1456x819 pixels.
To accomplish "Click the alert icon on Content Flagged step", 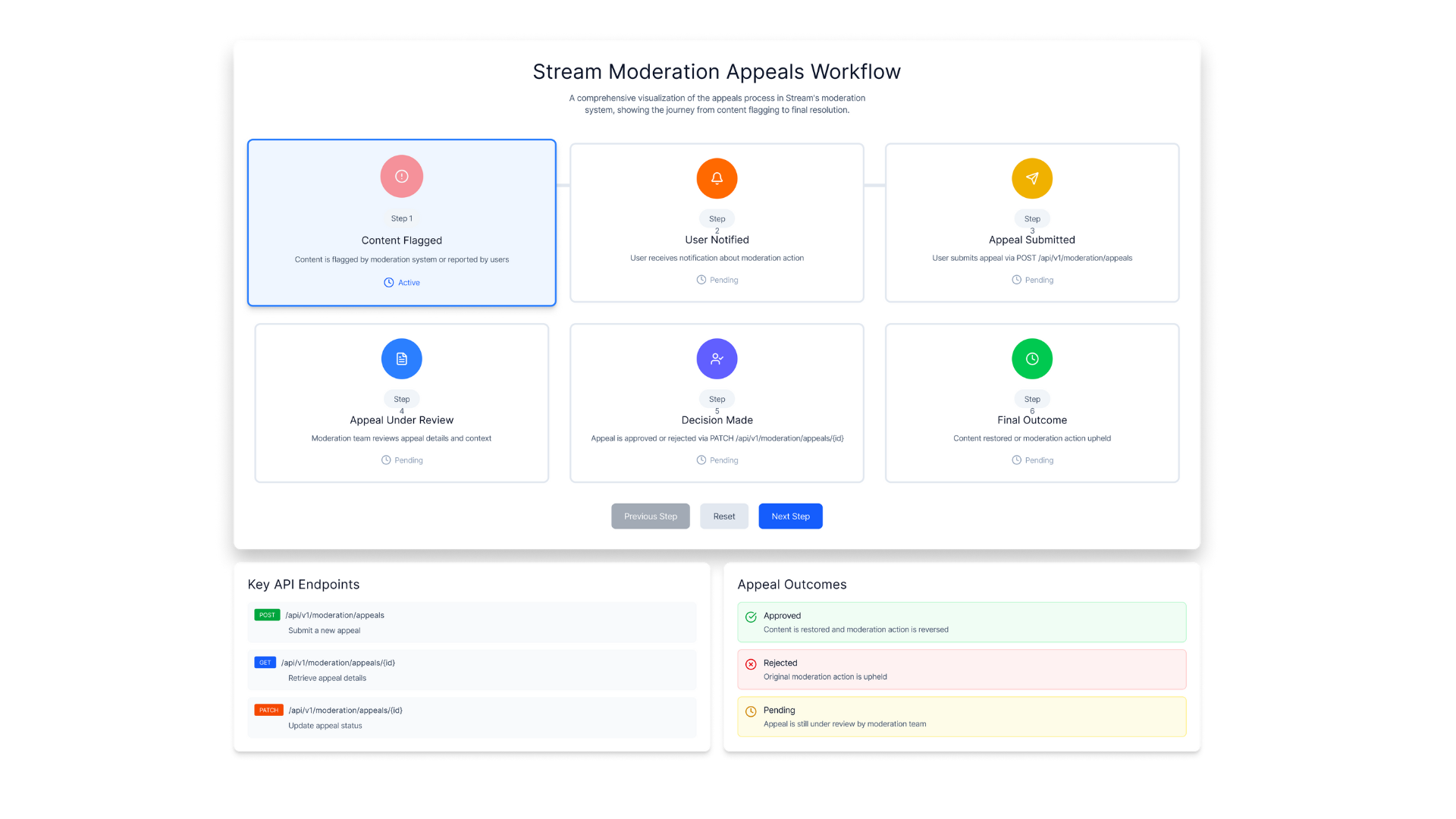I will pyautogui.click(x=401, y=176).
